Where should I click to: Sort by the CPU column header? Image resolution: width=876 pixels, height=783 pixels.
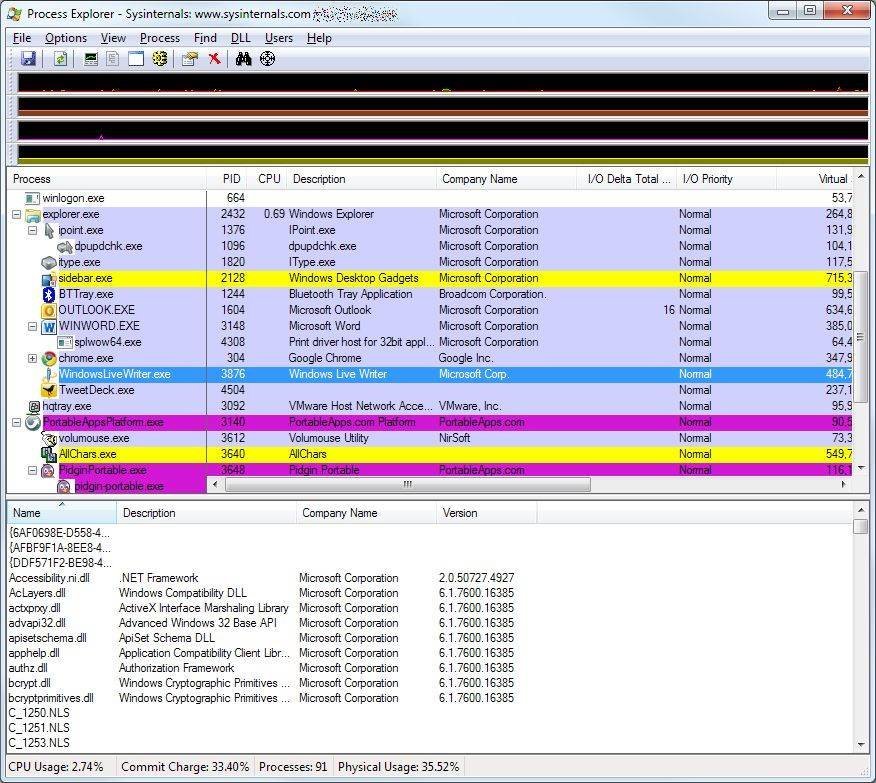click(x=269, y=179)
